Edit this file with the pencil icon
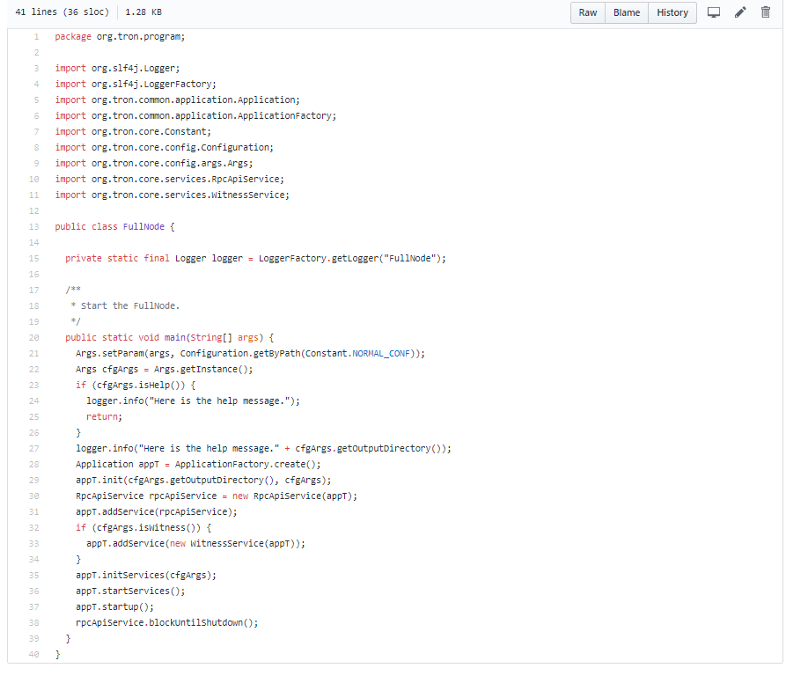 [740, 12]
